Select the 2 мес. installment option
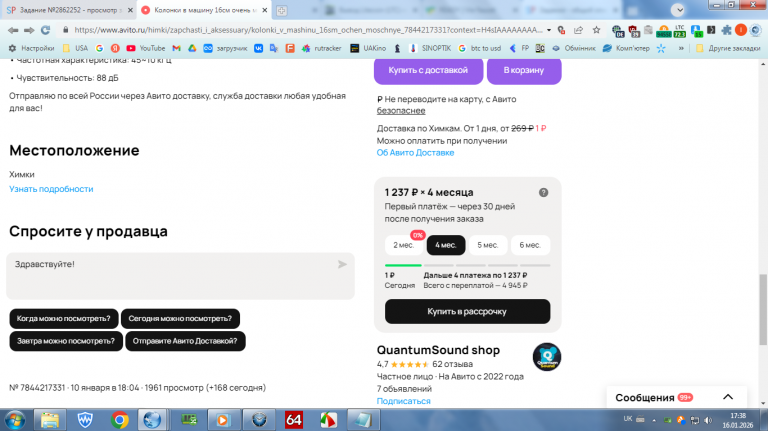The width and height of the screenshot is (768, 431). point(404,245)
